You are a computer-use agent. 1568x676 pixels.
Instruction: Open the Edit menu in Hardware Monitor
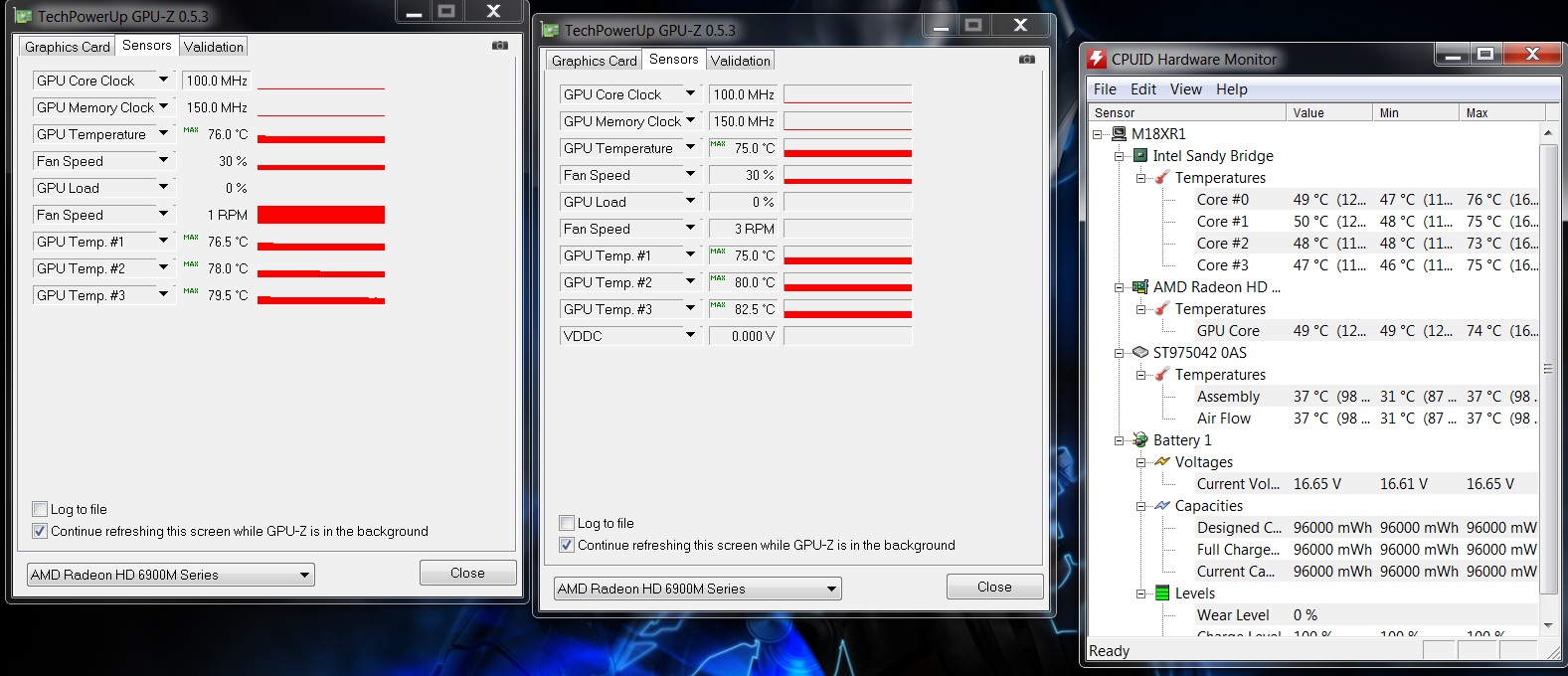click(x=1143, y=89)
